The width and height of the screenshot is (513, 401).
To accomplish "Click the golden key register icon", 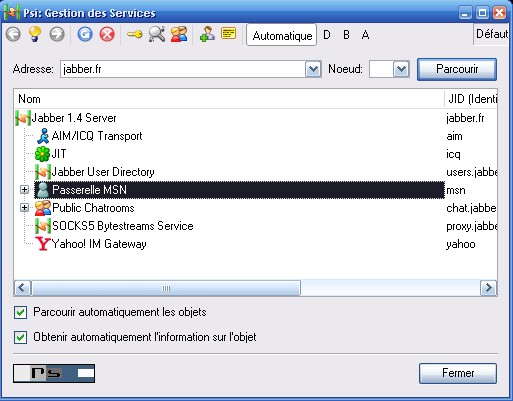I will pos(135,34).
